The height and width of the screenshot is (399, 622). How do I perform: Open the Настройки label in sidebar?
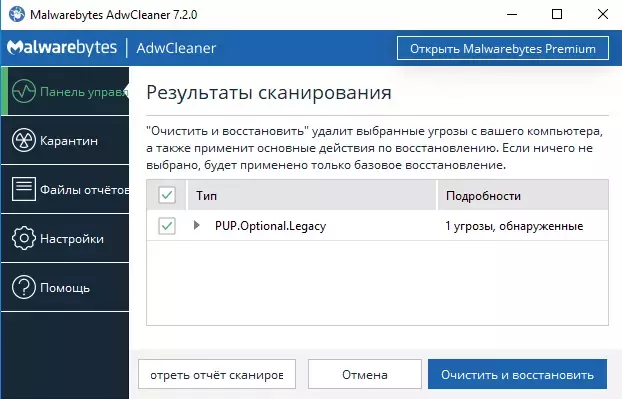coord(72,239)
